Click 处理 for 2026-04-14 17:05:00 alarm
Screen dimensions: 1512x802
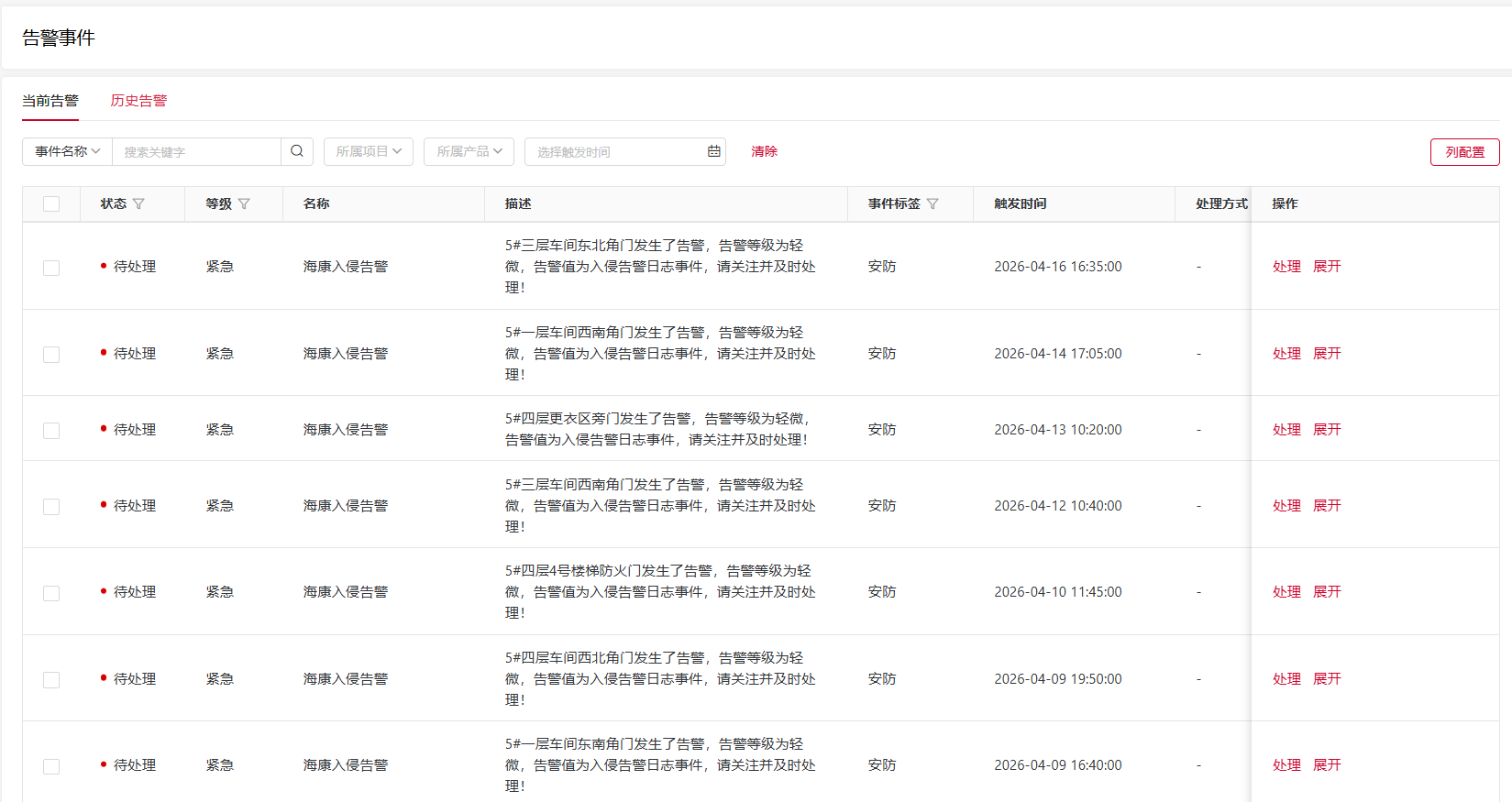click(1286, 354)
